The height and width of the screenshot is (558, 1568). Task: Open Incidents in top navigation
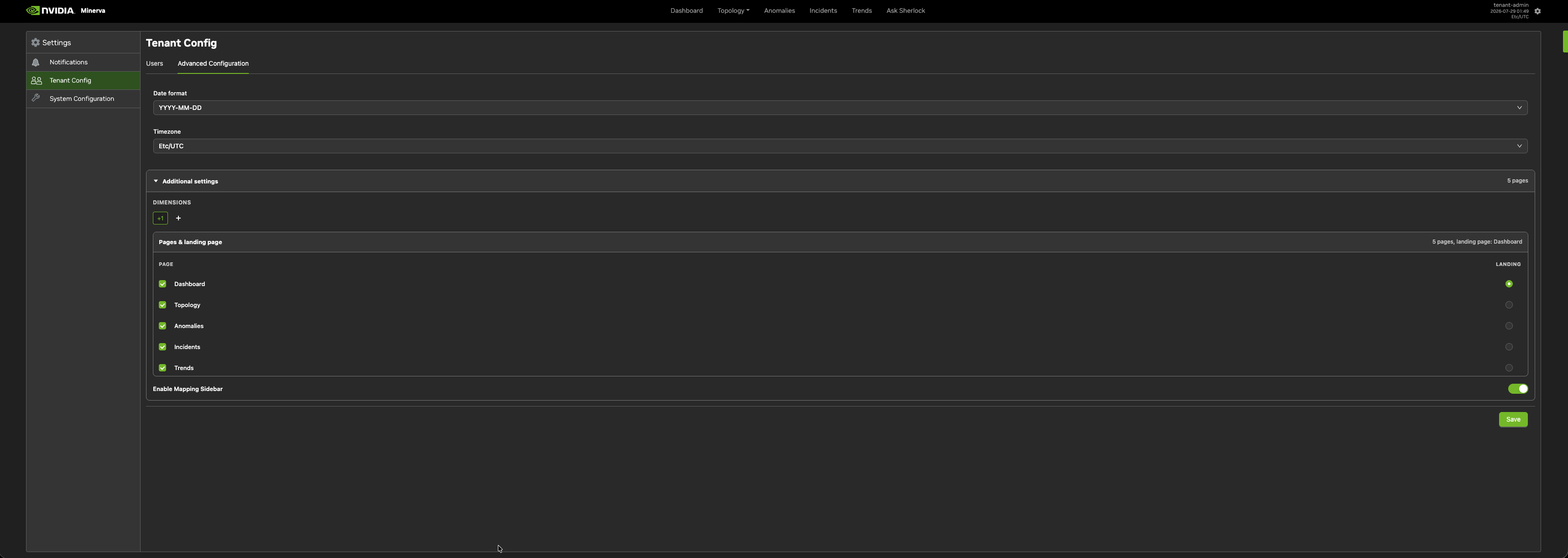click(x=823, y=11)
